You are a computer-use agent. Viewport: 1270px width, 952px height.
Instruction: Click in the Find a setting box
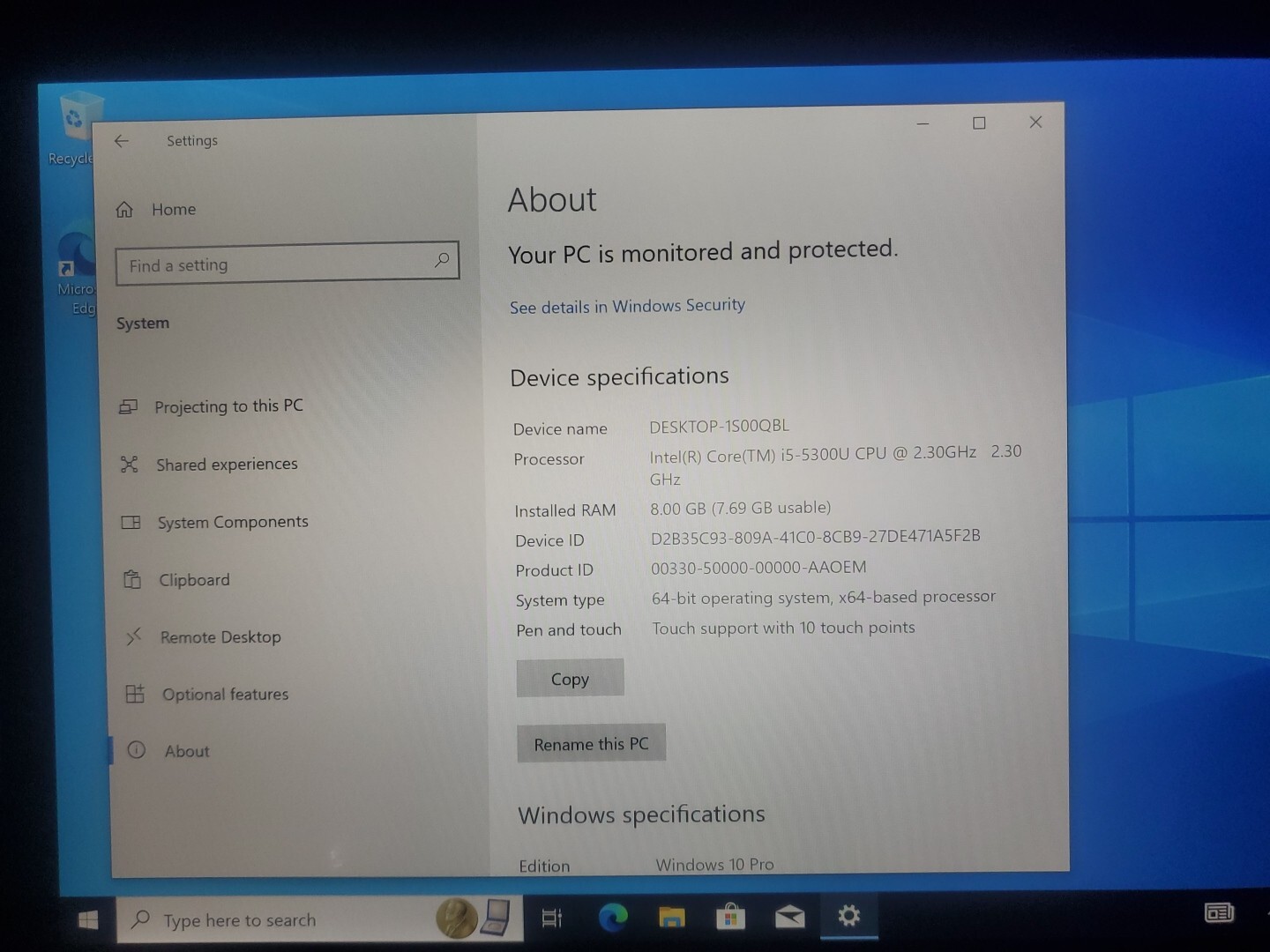pyautogui.click(x=287, y=263)
